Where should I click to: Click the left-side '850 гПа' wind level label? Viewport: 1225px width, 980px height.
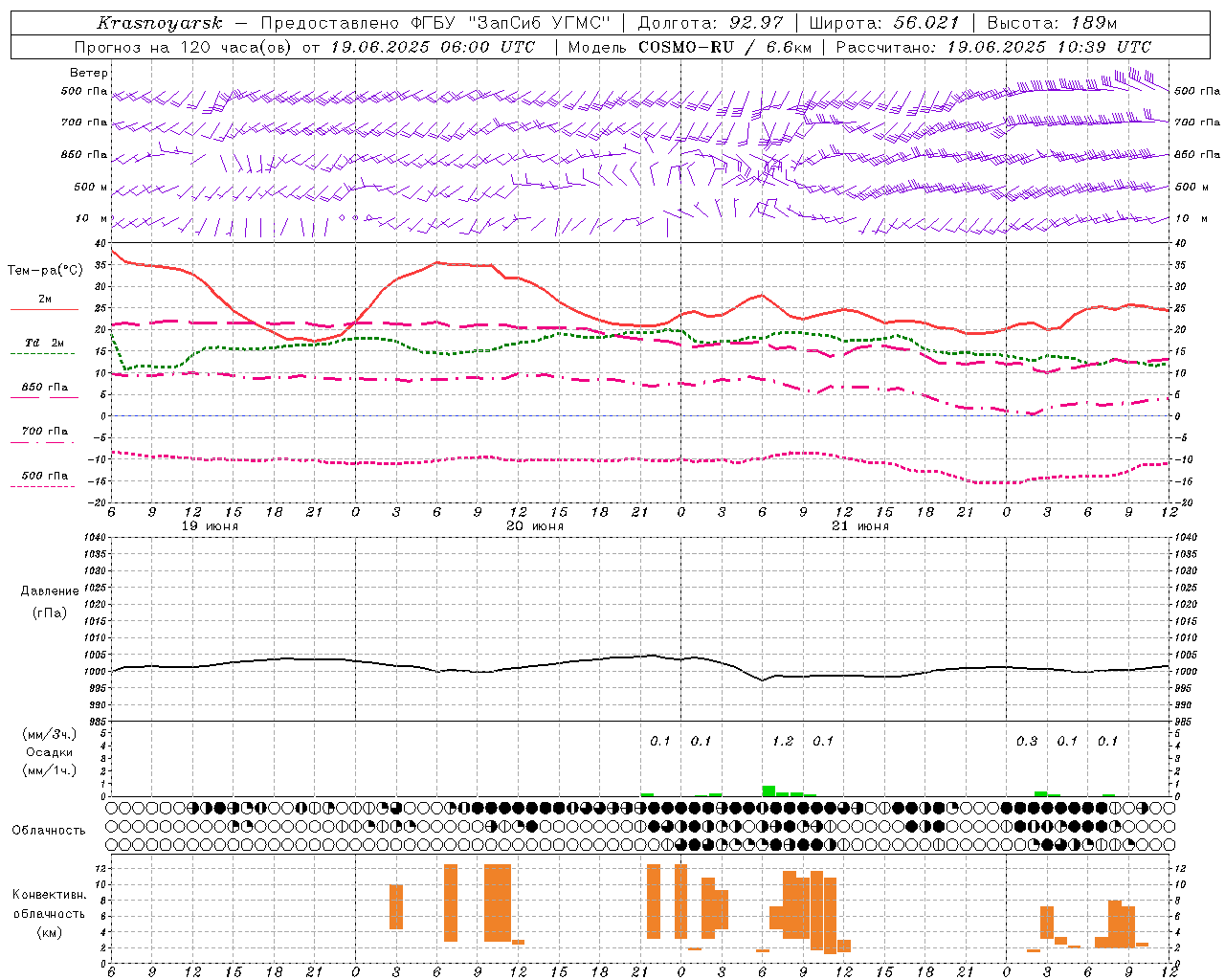point(84,154)
